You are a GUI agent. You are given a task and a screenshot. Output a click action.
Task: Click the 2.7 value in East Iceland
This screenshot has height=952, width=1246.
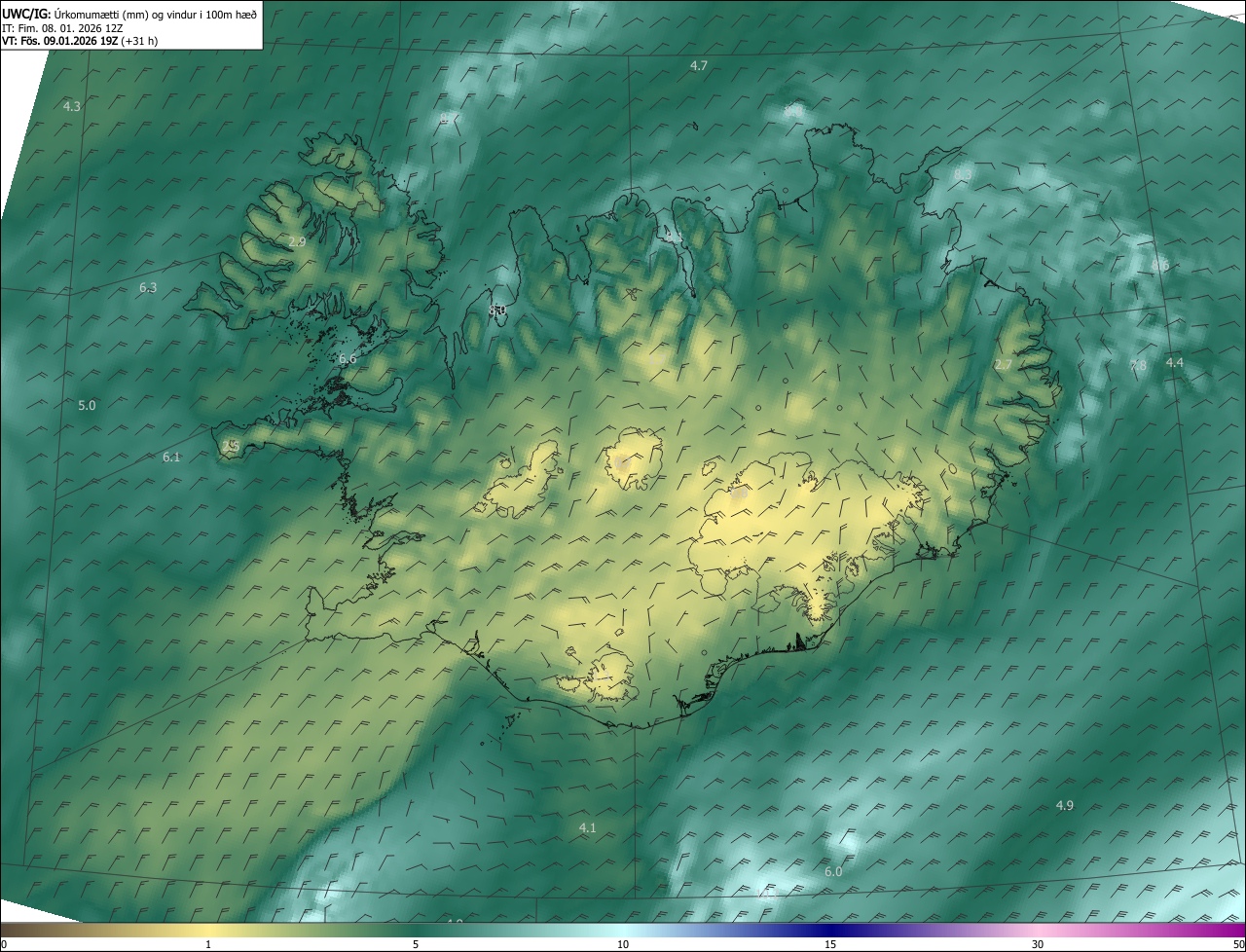[1003, 364]
